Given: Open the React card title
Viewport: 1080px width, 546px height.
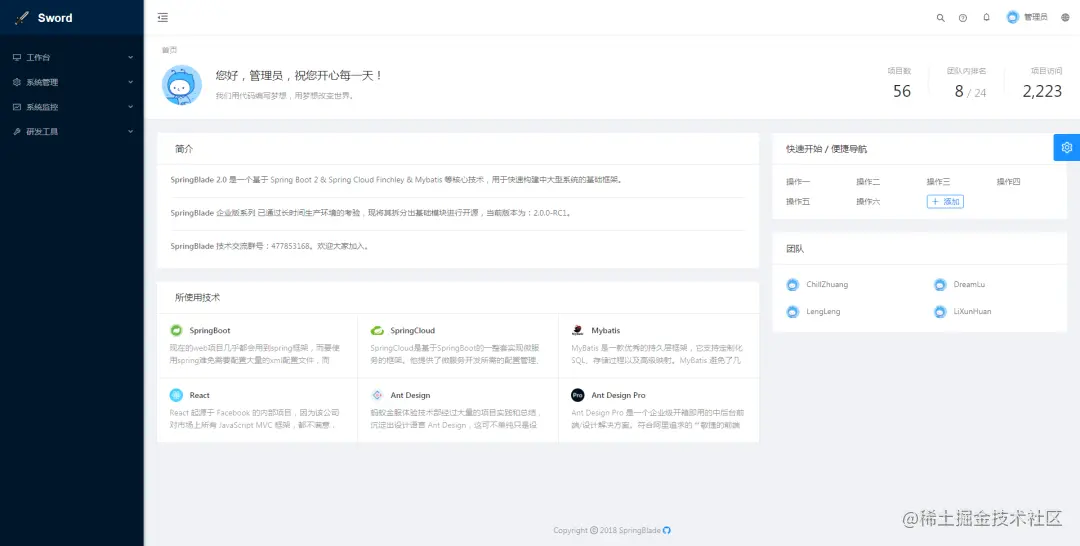Looking at the screenshot, I should tap(200, 395).
